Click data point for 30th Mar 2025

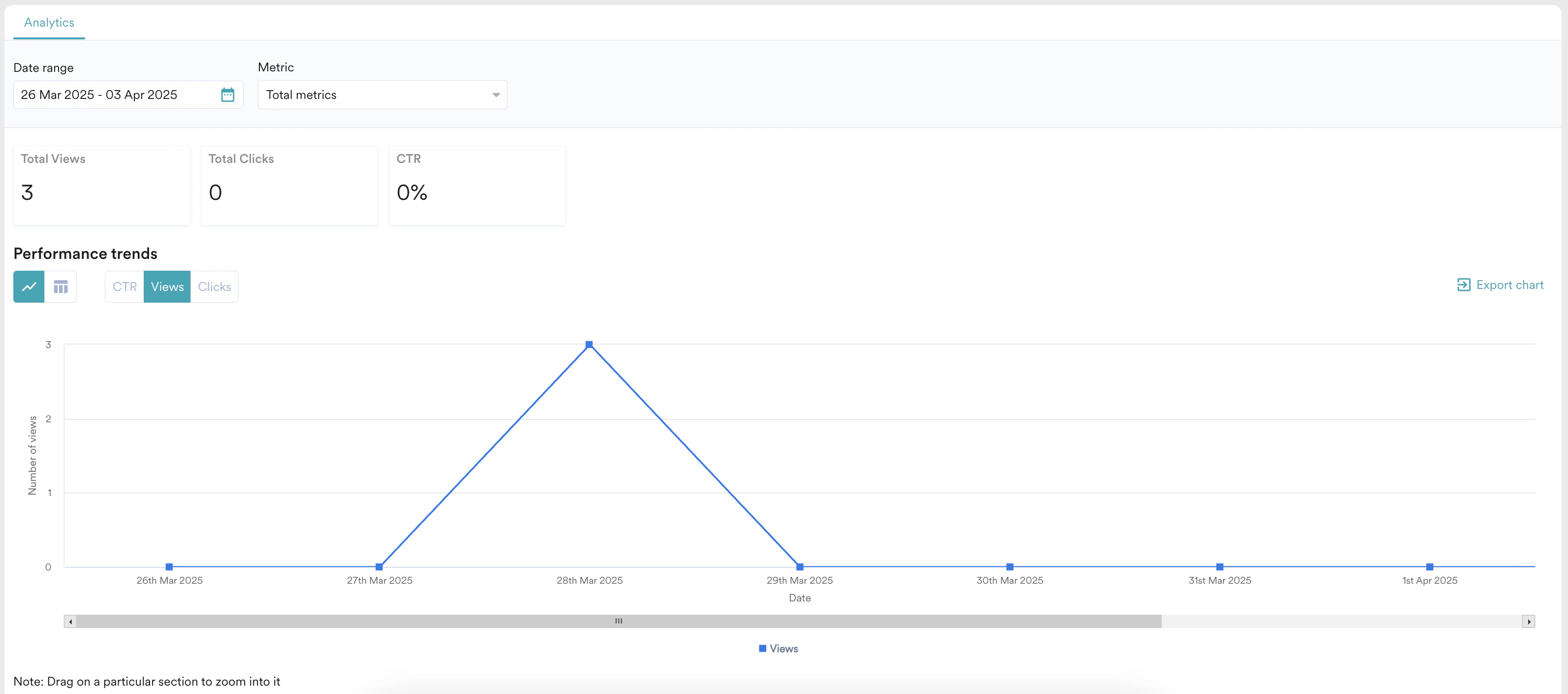[1010, 567]
